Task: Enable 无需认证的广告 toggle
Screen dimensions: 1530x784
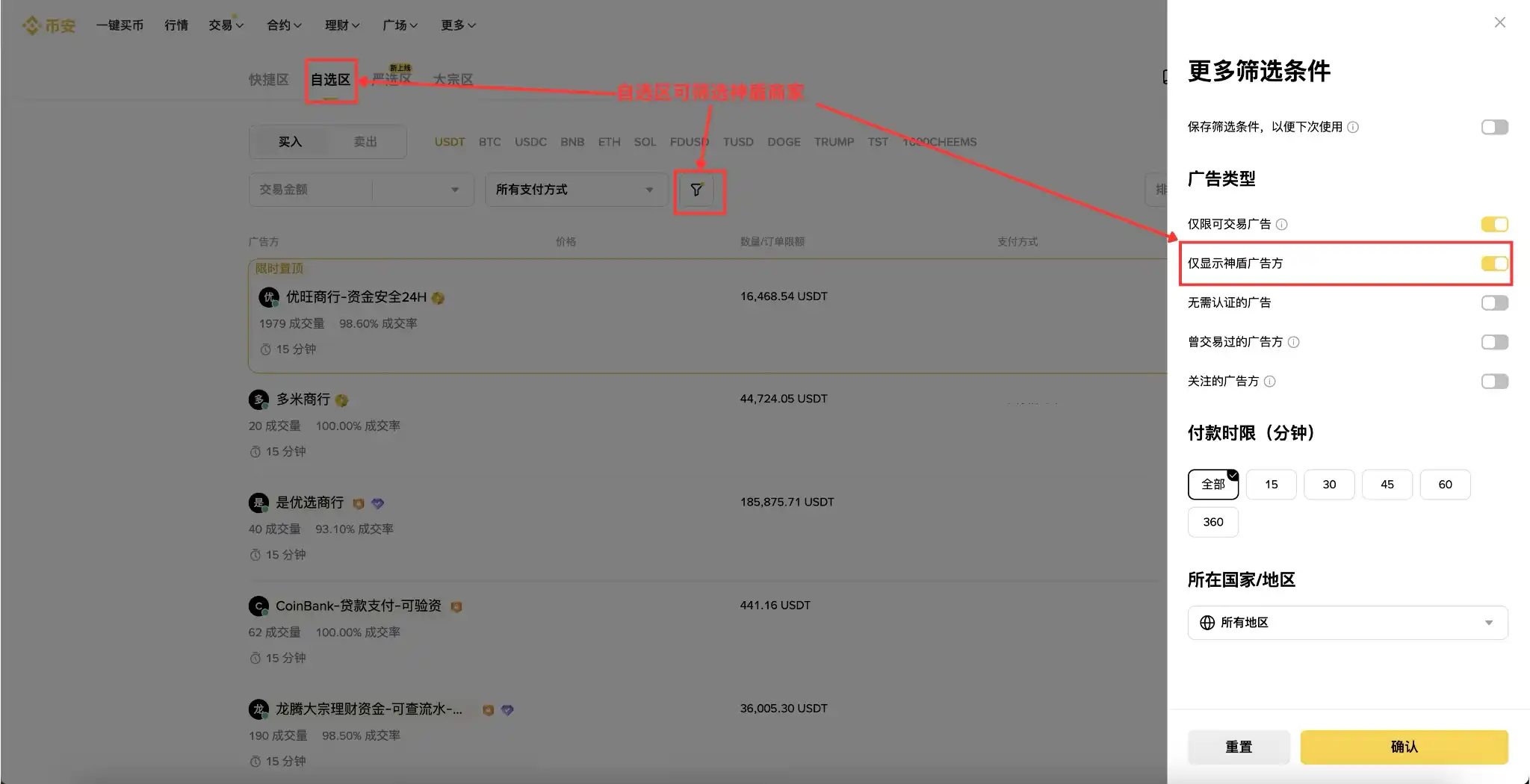Action: tap(1495, 302)
